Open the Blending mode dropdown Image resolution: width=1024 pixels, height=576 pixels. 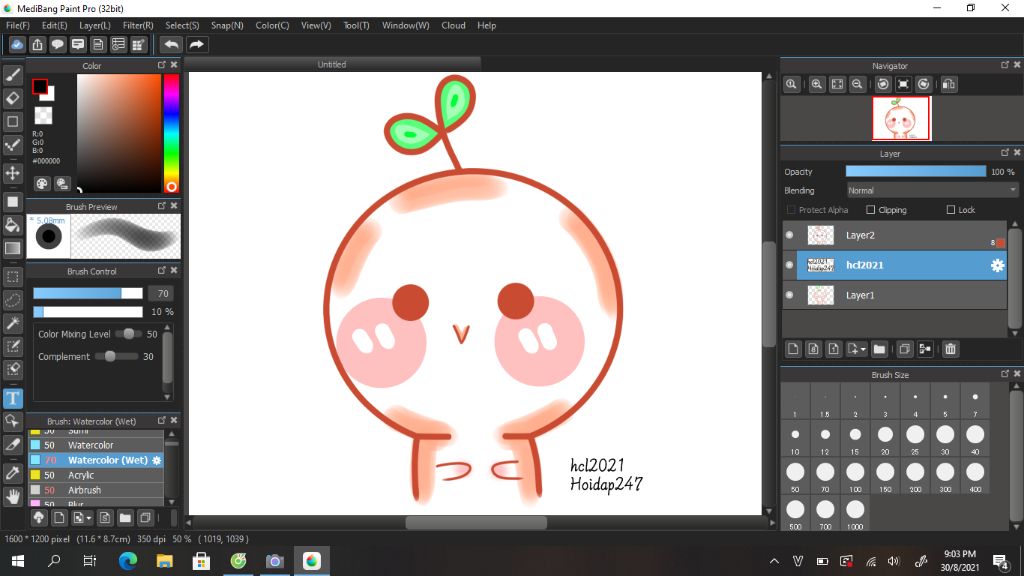tap(932, 191)
